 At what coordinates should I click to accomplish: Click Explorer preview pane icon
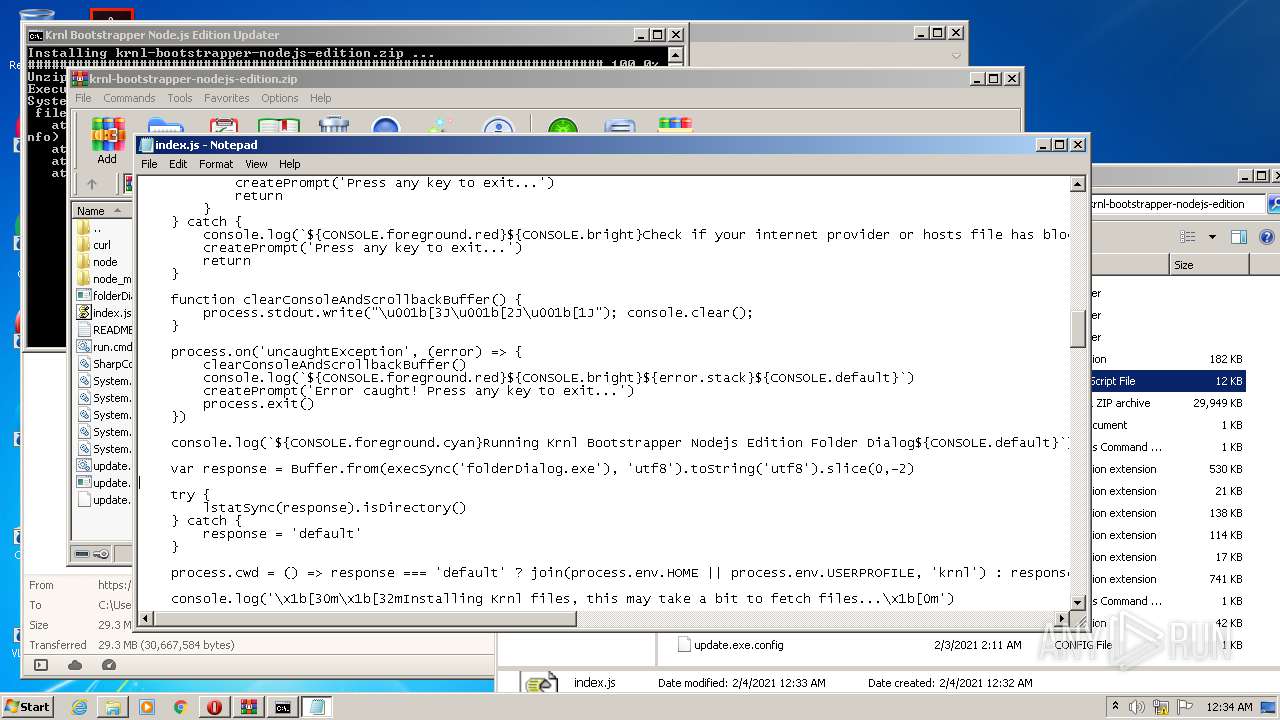[1239, 237]
